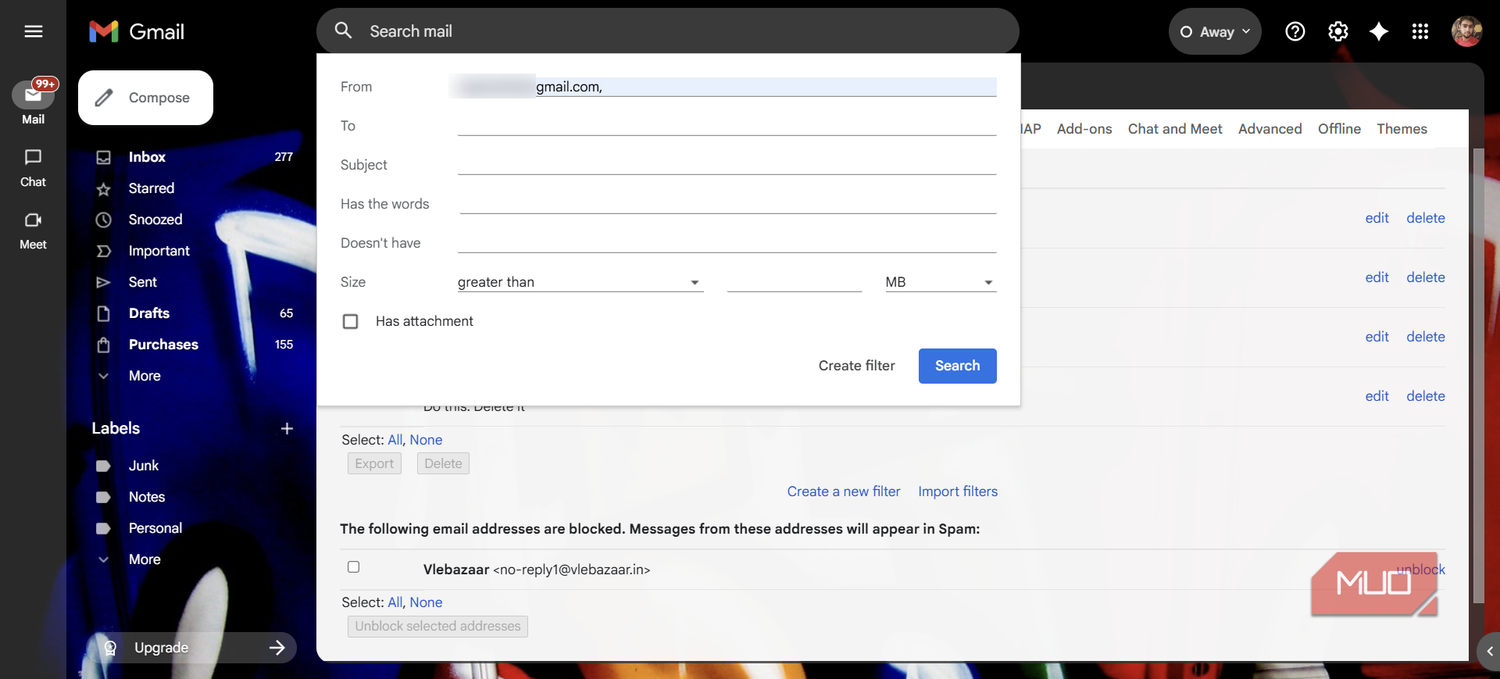Open the Help support icon
The width and height of the screenshot is (1500, 679).
[1295, 32]
